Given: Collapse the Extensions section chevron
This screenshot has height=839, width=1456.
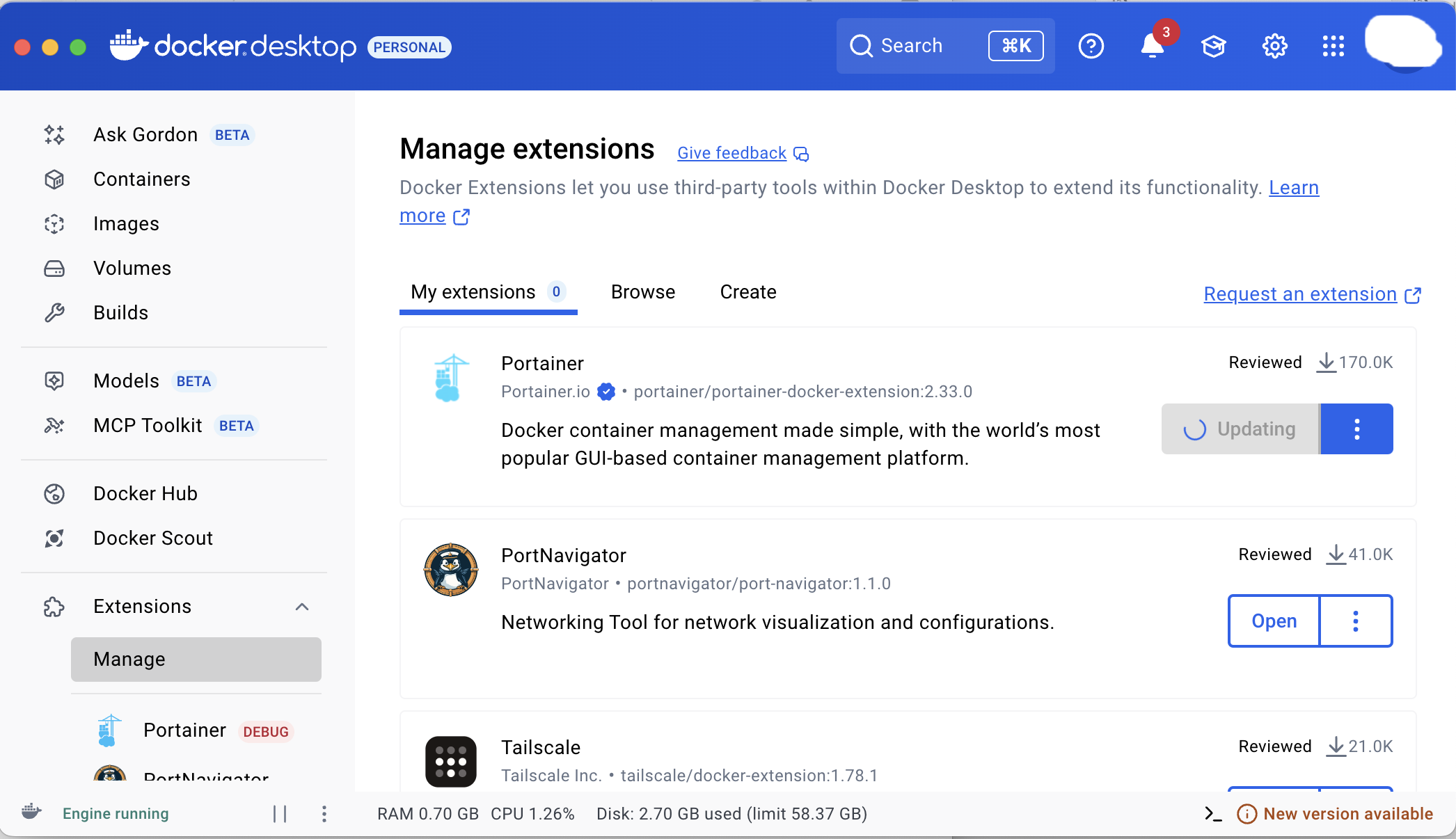Looking at the screenshot, I should coord(302,607).
